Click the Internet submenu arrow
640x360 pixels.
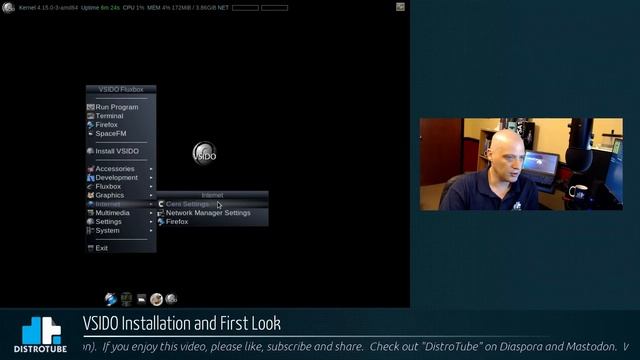tap(151, 204)
